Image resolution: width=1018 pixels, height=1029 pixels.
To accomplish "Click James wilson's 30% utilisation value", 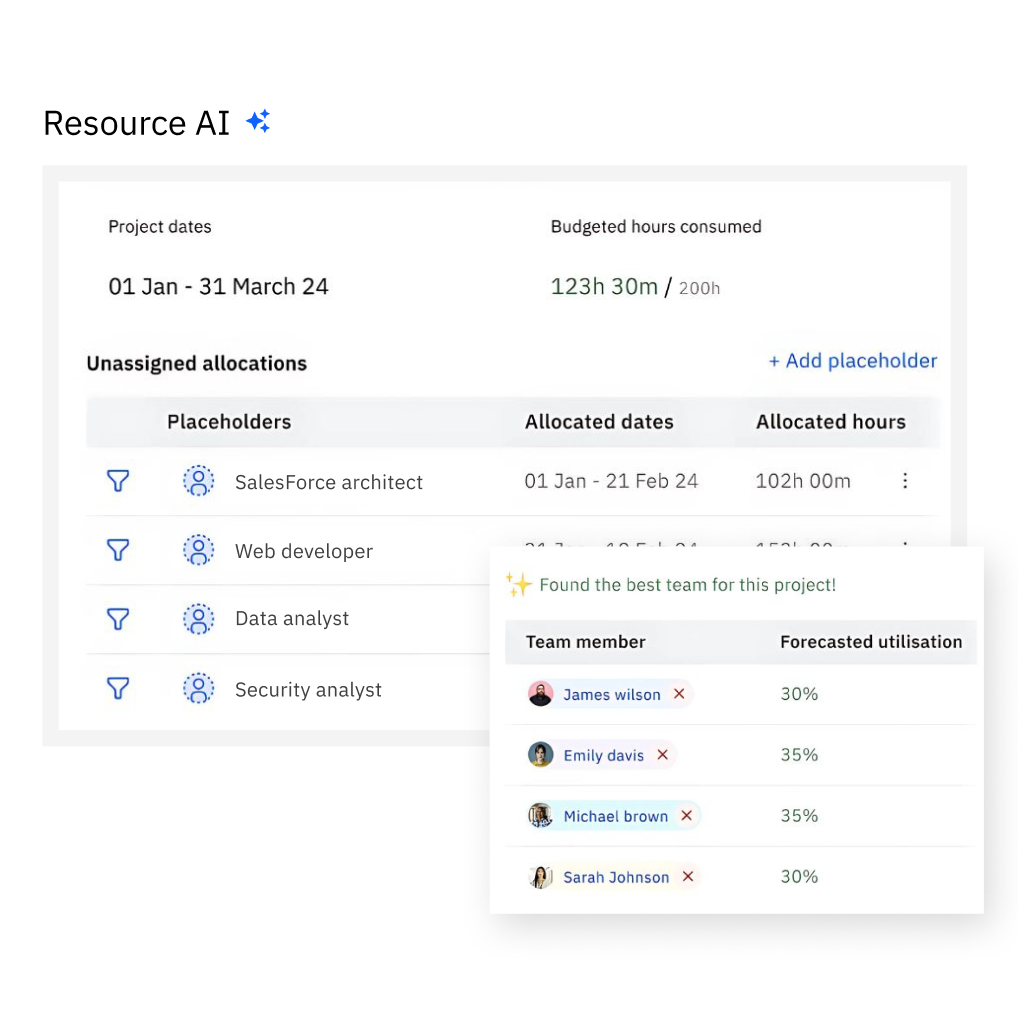I will tap(799, 694).
